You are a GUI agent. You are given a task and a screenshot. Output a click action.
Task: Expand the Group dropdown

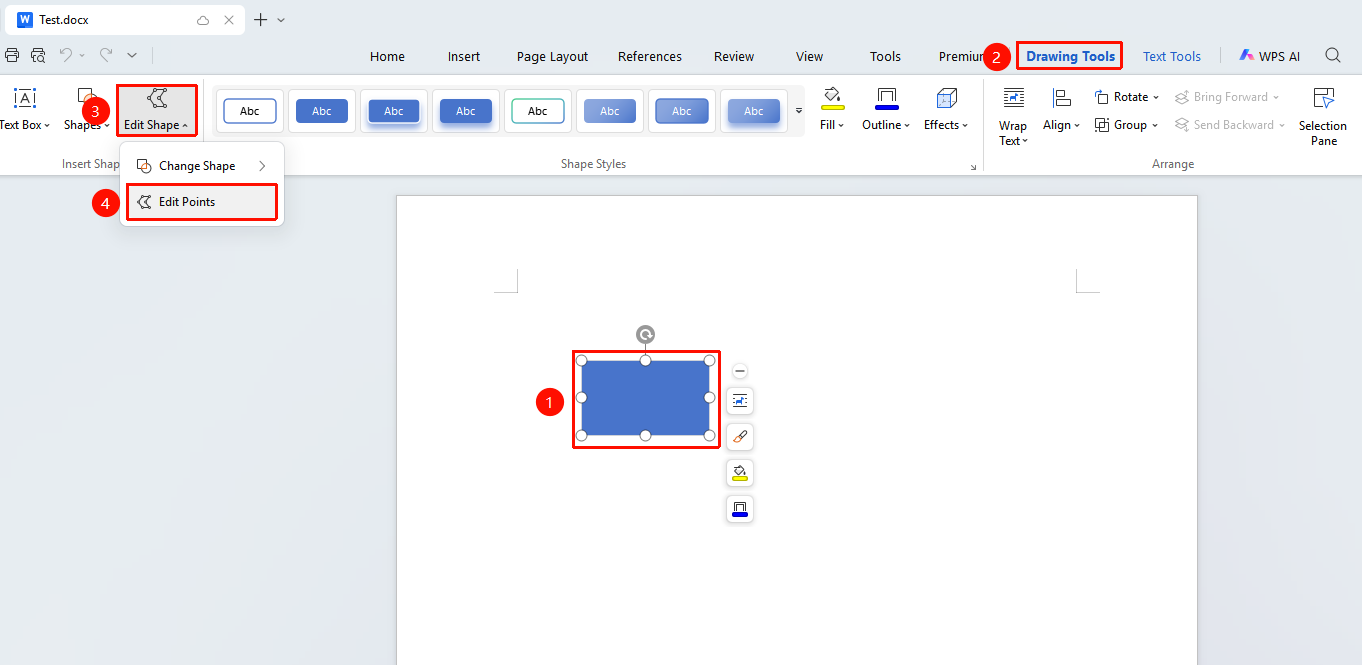1155,126
